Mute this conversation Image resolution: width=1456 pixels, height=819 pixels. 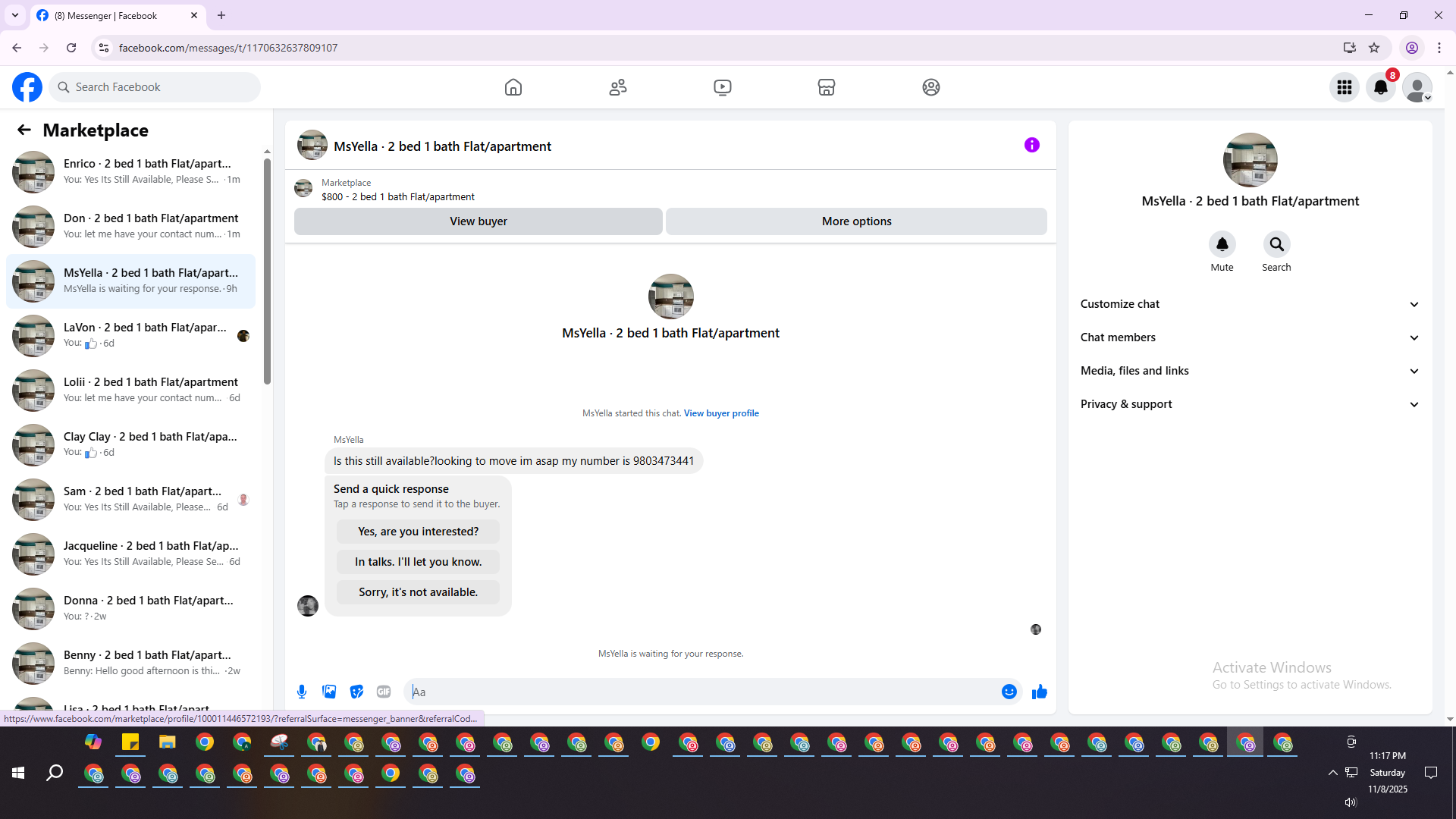click(1222, 245)
